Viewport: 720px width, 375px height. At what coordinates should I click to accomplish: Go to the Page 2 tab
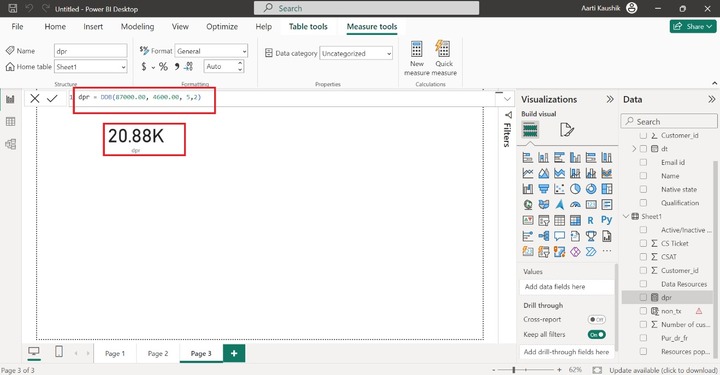[x=158, y=353]
